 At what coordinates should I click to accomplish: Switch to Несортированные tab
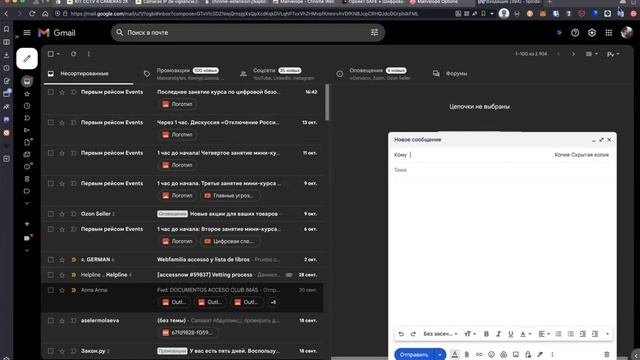coord(89,74)
